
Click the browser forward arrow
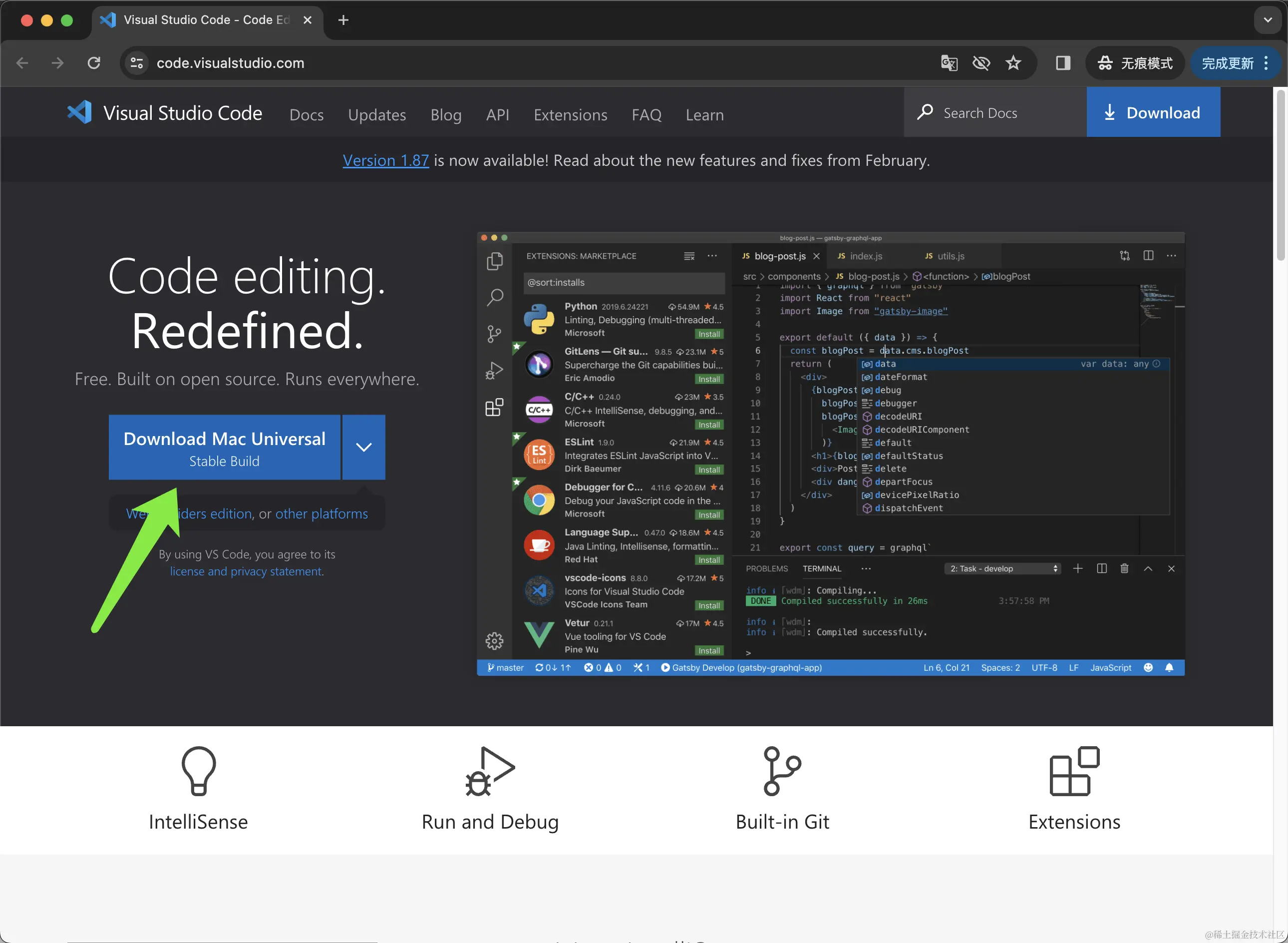pyautogui.click(x=57, y=63)
